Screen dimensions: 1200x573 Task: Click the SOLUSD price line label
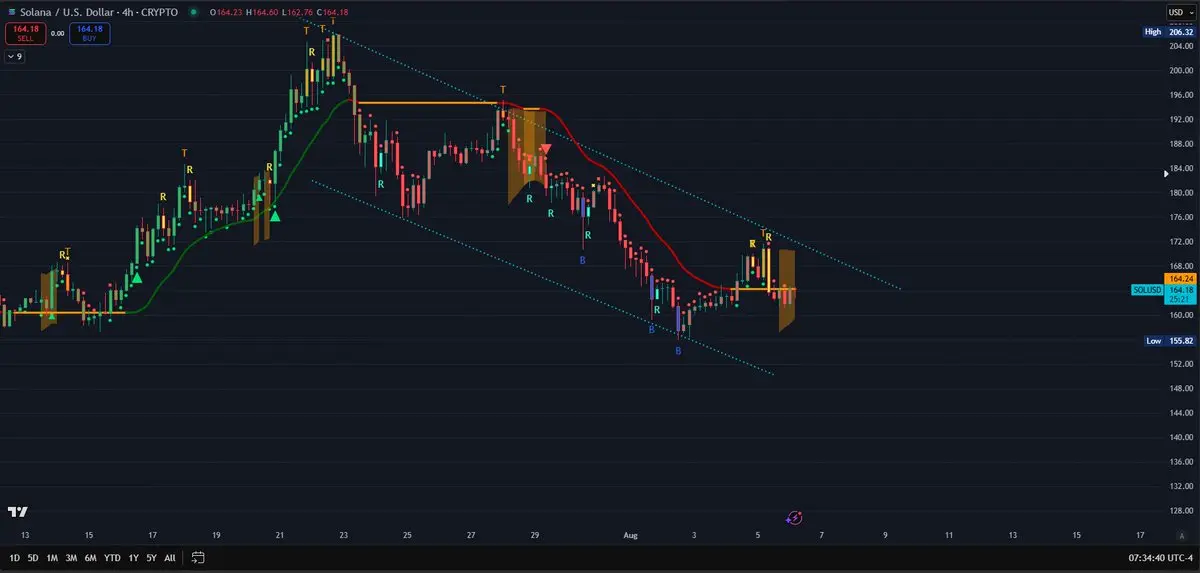click(x=1146, y=290)
